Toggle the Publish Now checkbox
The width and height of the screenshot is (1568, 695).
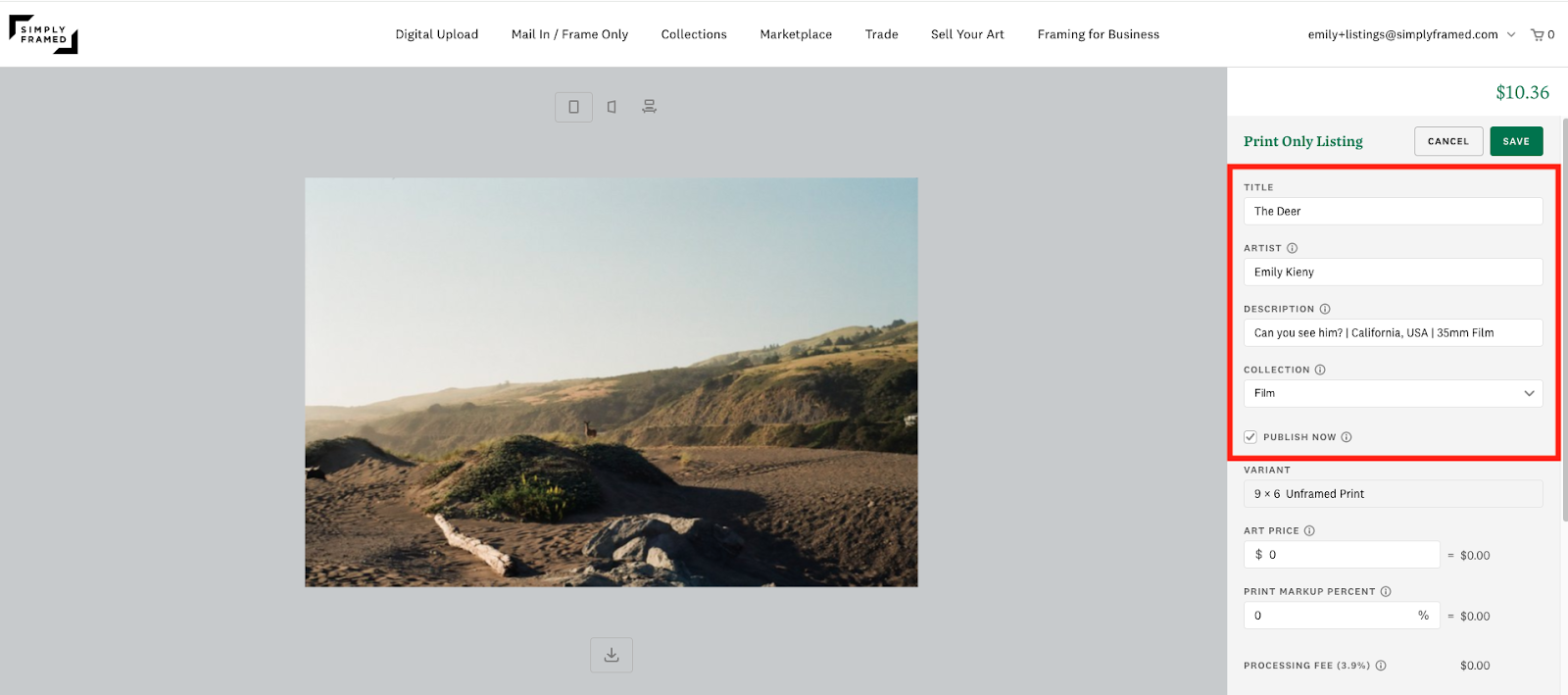(x=1250, y=437)
